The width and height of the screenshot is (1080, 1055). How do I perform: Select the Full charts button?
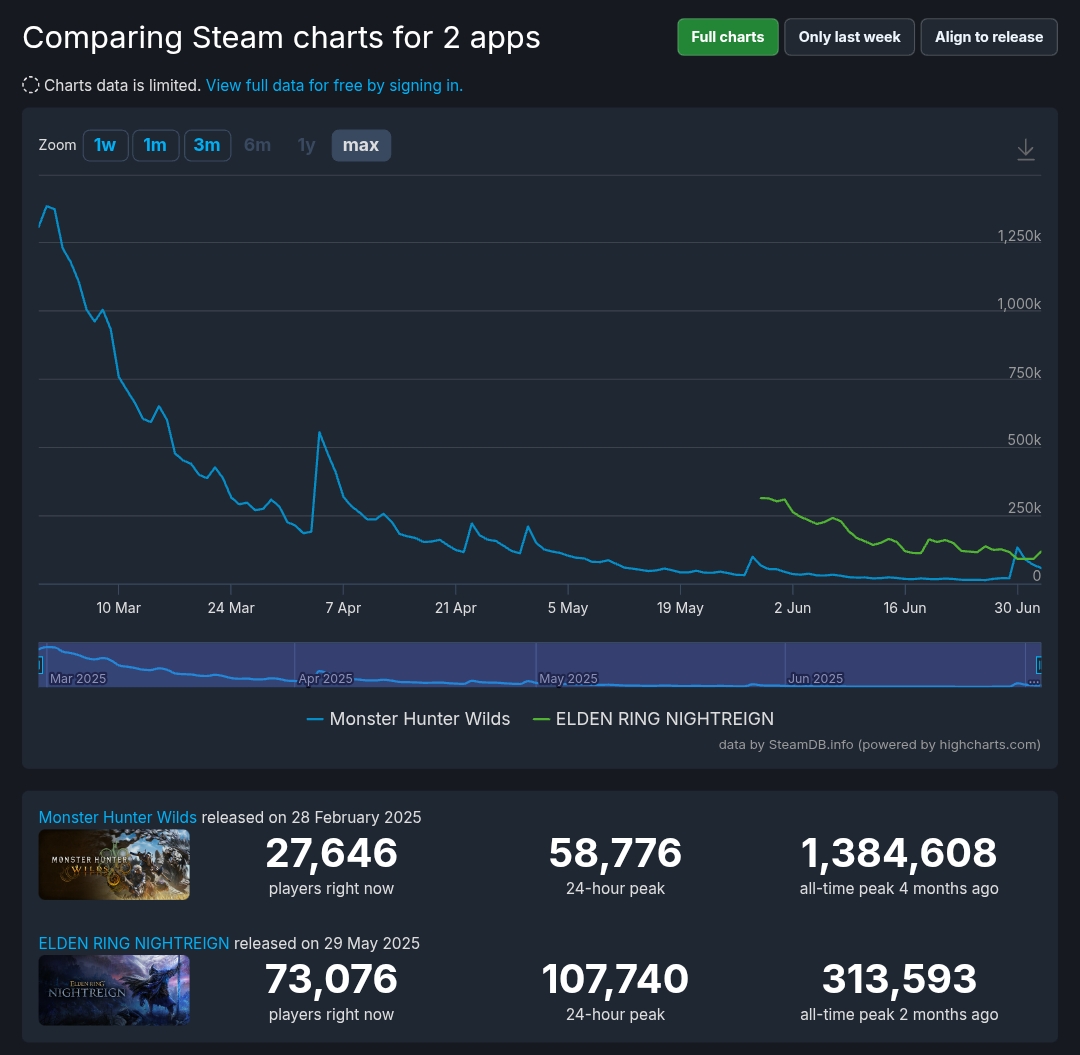pyautogui.click(x=727, y=37)
